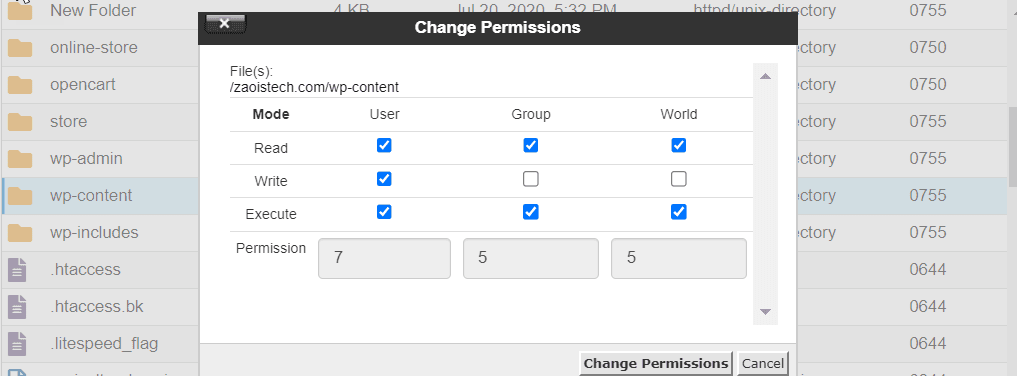This screenshot has width=1017, height=376.
Task: Click the Cancel button
Action: [x=763, y=363]
